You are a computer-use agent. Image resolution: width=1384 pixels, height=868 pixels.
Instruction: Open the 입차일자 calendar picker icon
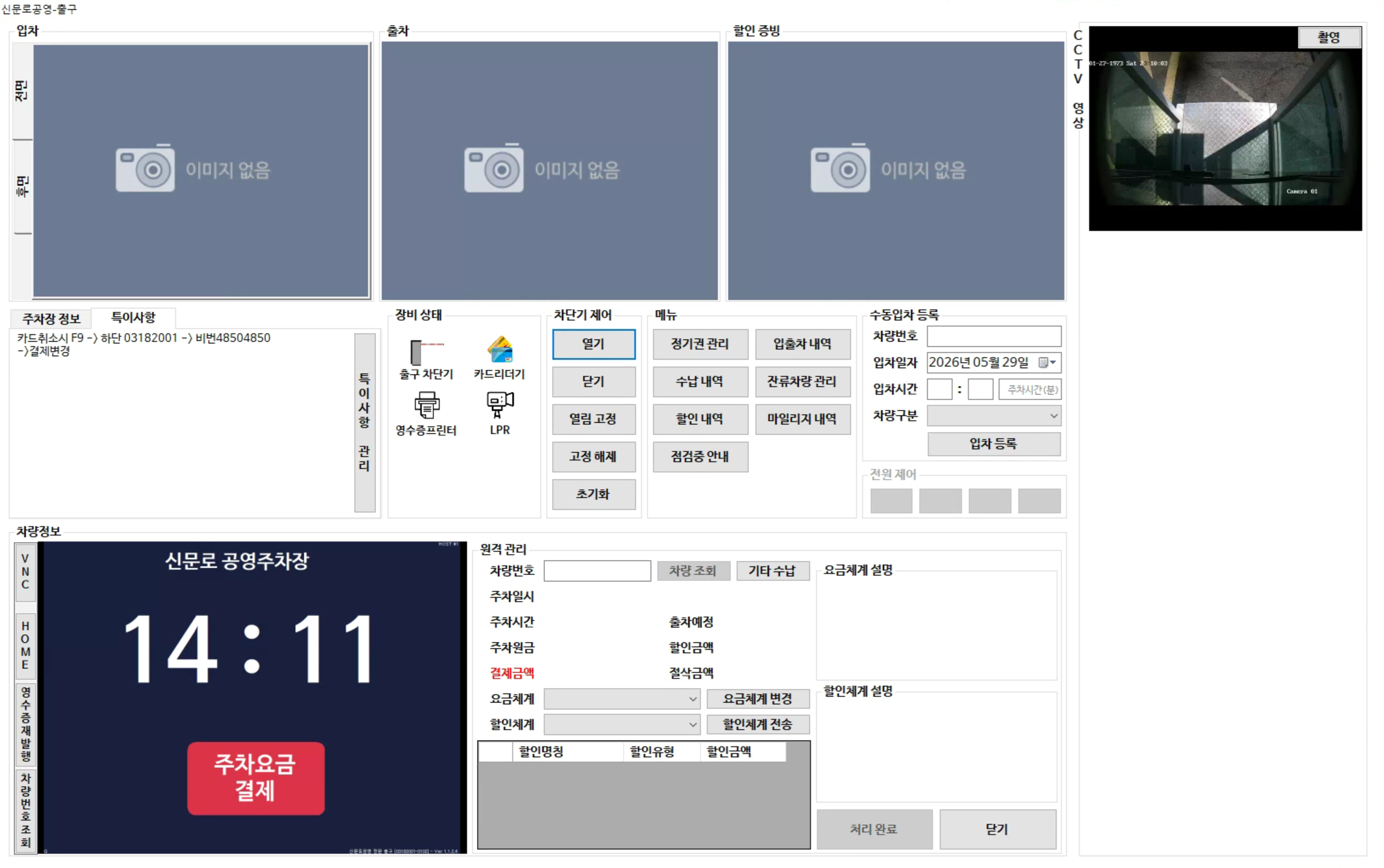coord(1047,362)
